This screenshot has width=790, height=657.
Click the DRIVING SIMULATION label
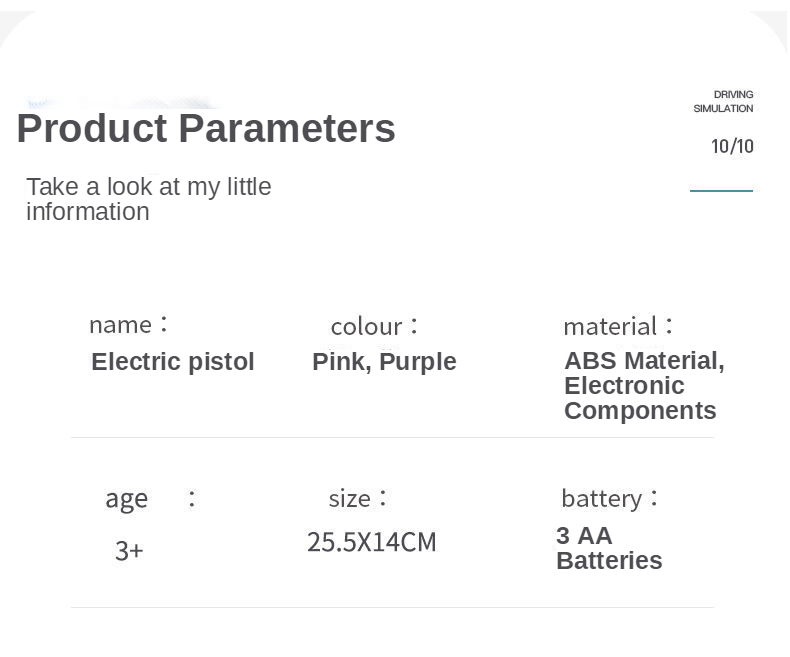(x=723, y=101)
